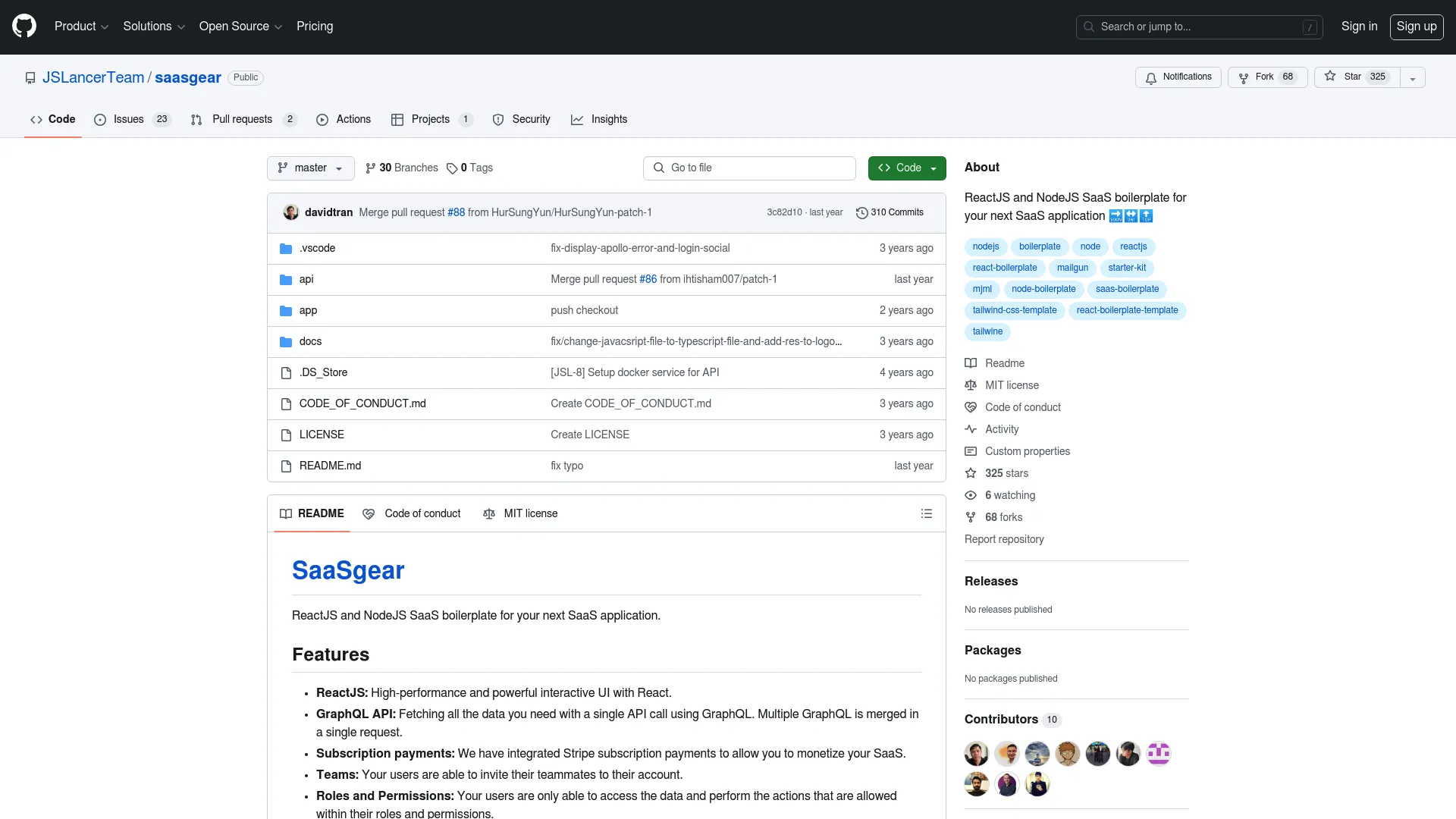Open the Packages section heading
This screenshot has width=1456, height=819.
[x=993, y=651]
